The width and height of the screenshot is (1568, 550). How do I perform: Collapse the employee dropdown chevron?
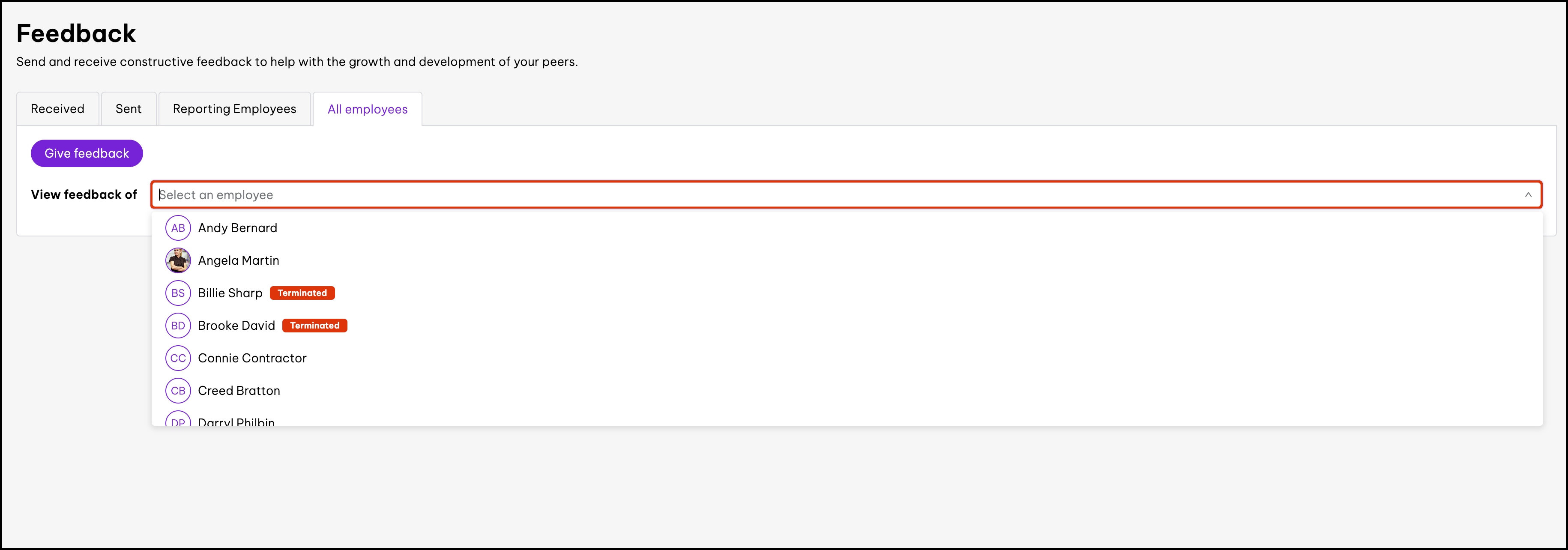(x=1528, y=195)
